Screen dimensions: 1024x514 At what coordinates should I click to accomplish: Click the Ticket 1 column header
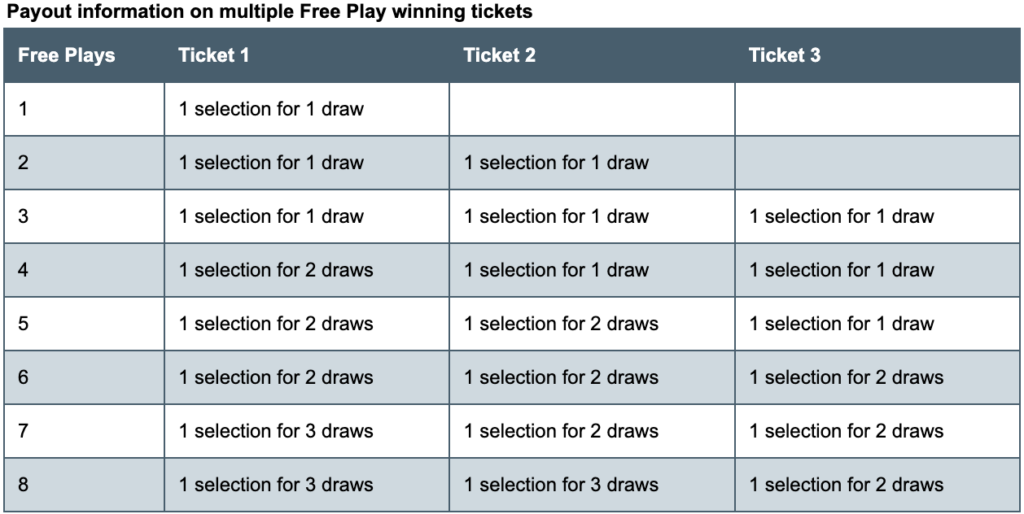(x=306, y=56)
